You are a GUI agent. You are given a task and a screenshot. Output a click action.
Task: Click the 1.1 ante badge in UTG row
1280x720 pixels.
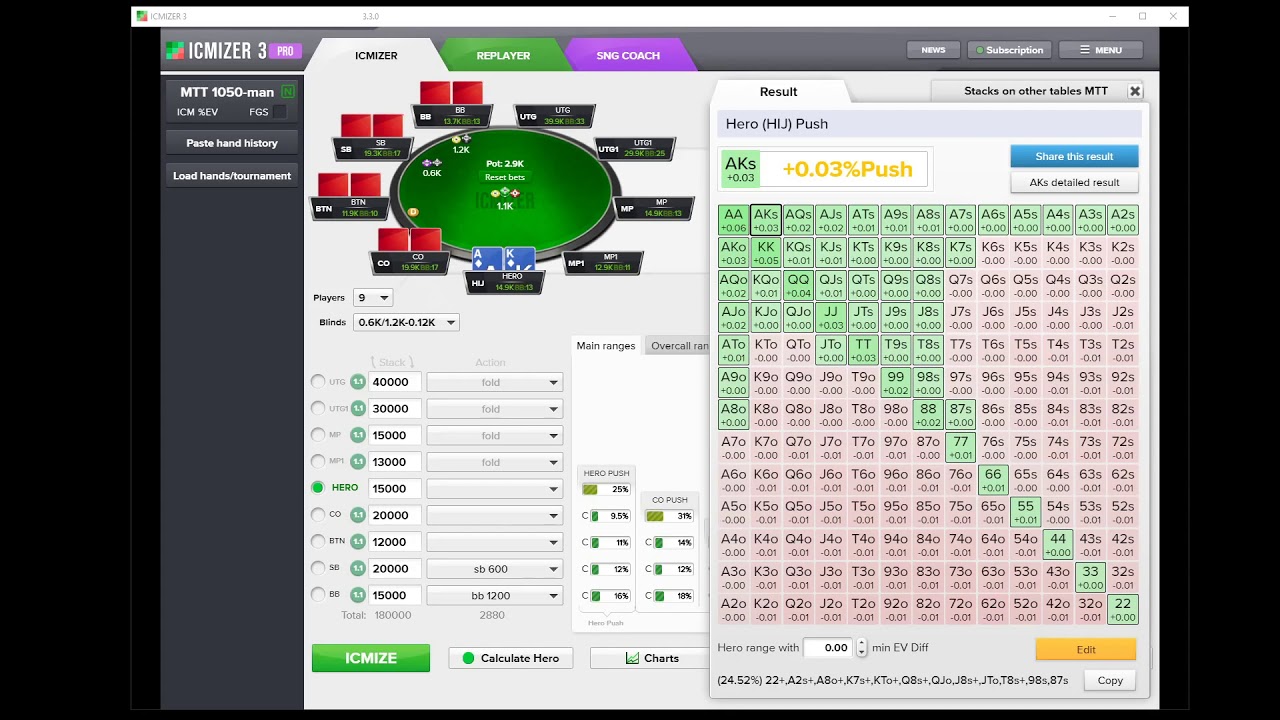[358, 382]
